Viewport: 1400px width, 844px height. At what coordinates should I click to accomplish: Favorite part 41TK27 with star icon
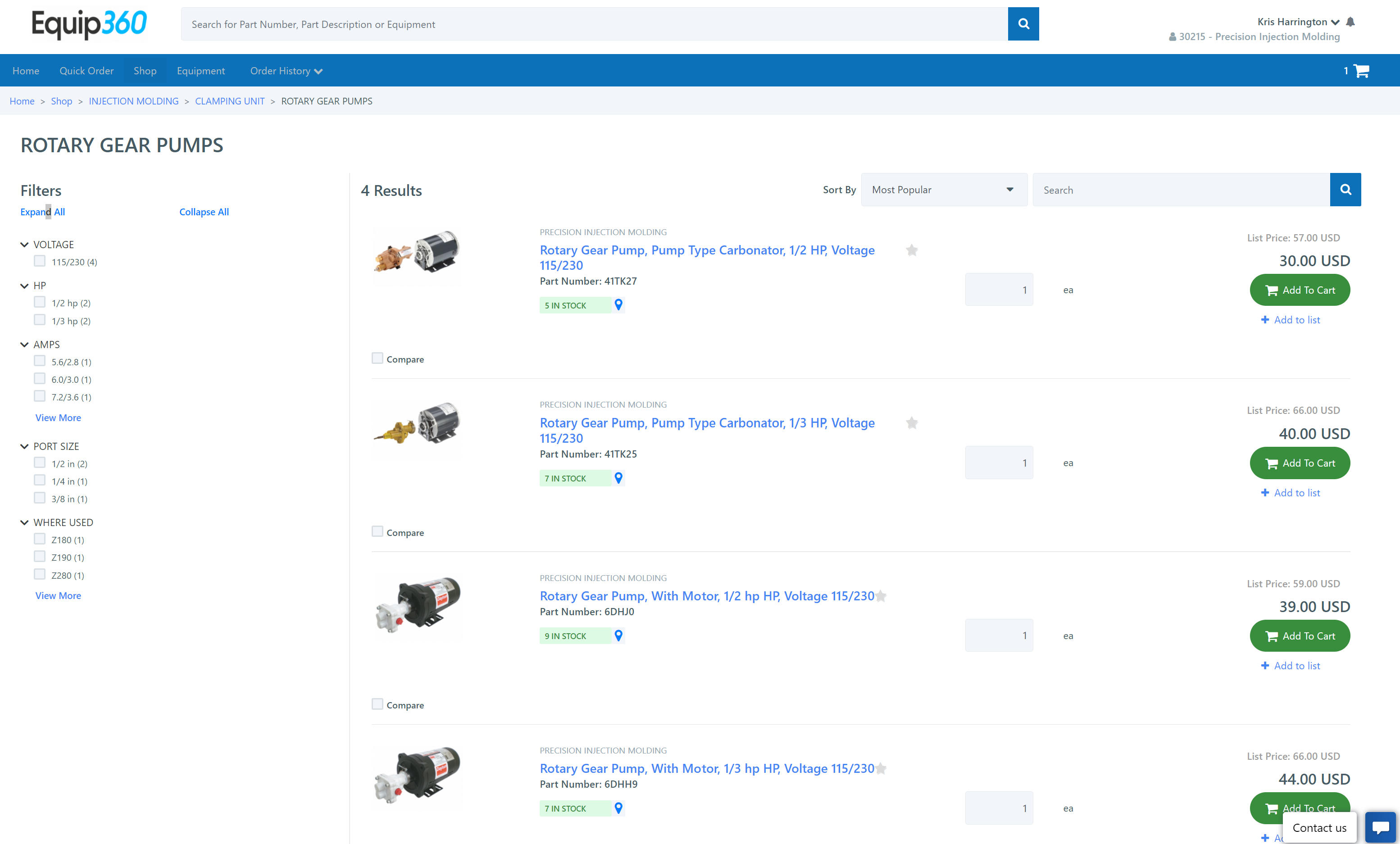[911, 250]
